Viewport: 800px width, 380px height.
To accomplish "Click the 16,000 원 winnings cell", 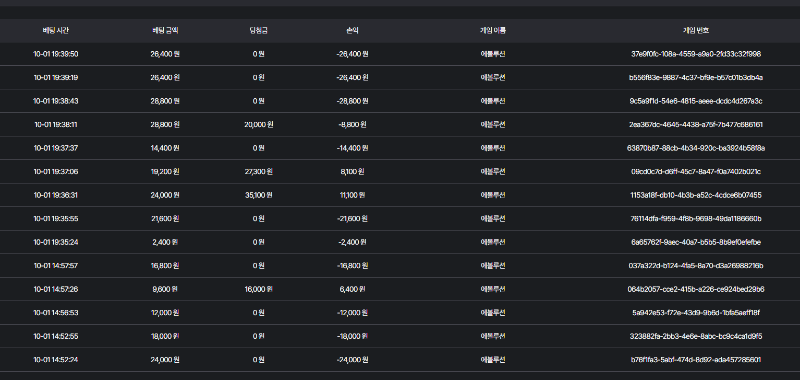I will (259, 289).
